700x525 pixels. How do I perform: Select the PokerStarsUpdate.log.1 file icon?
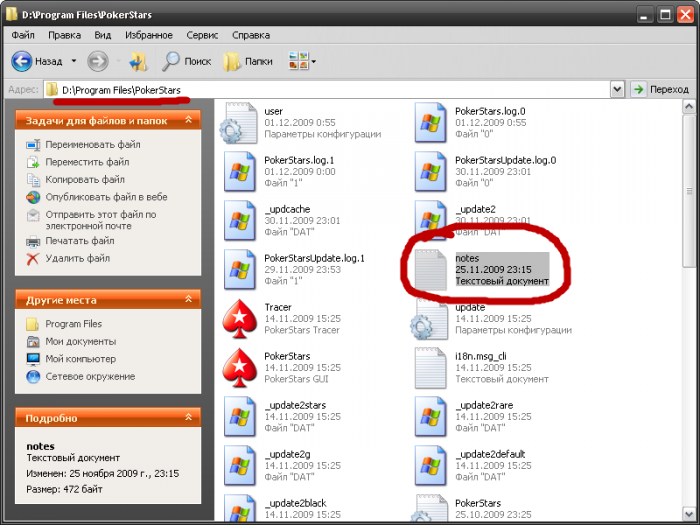(x=239, y=270)
